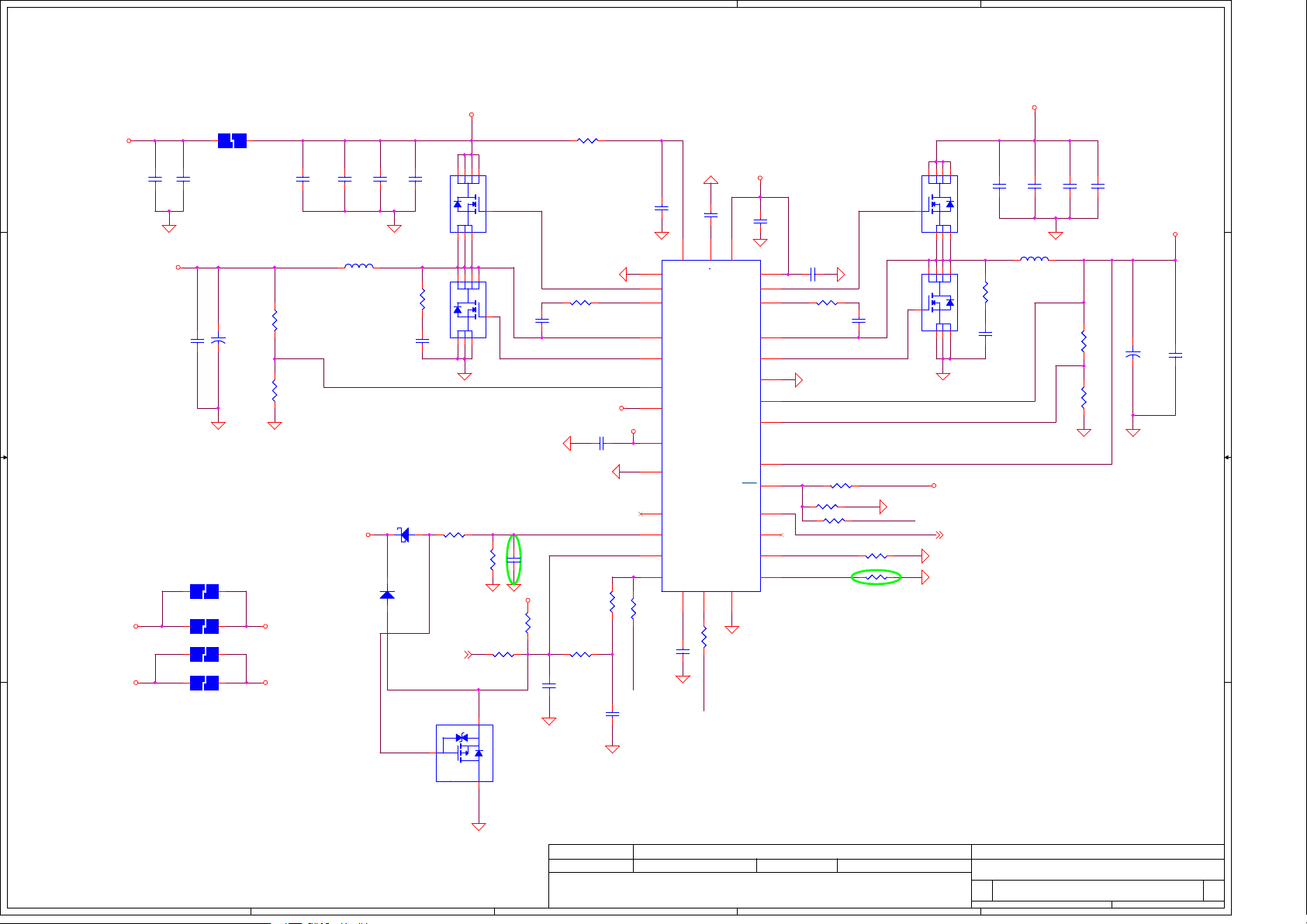Click the left inductor coil symbol
The image size is (1307, 924).
tap(358, 266)
